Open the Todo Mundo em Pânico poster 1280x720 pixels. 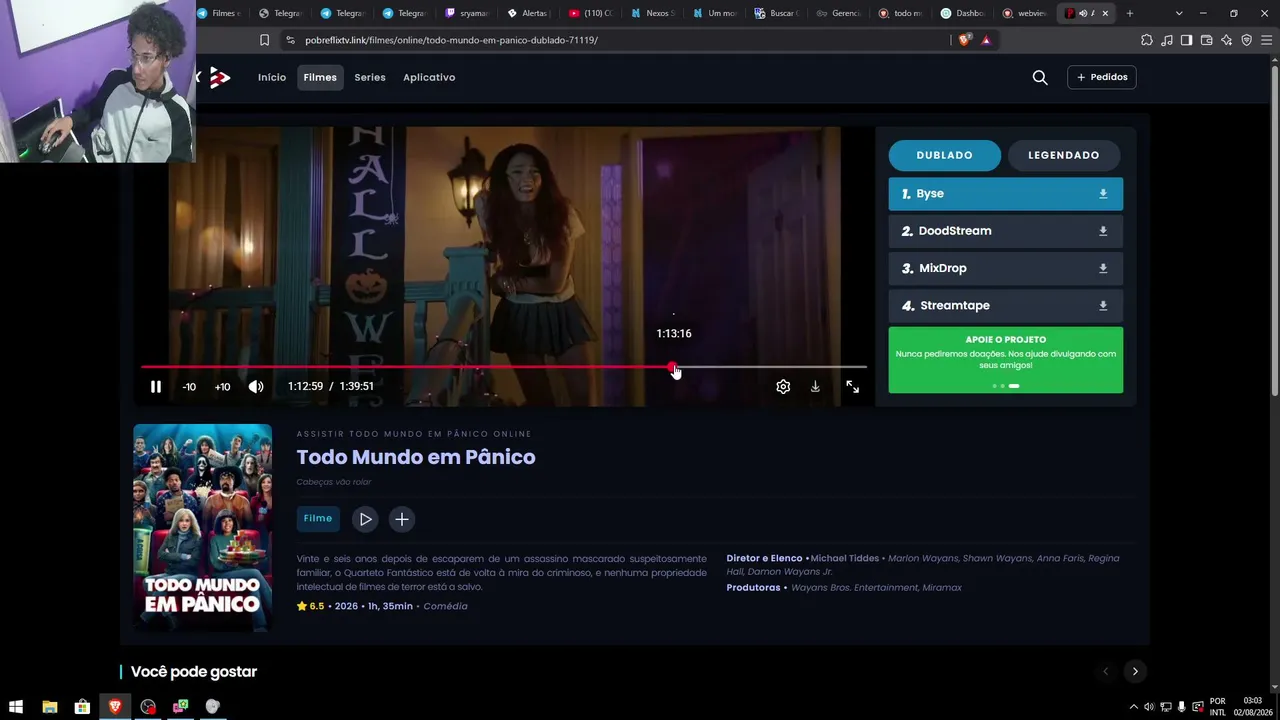pyautogui.click(x=203, y=527)
